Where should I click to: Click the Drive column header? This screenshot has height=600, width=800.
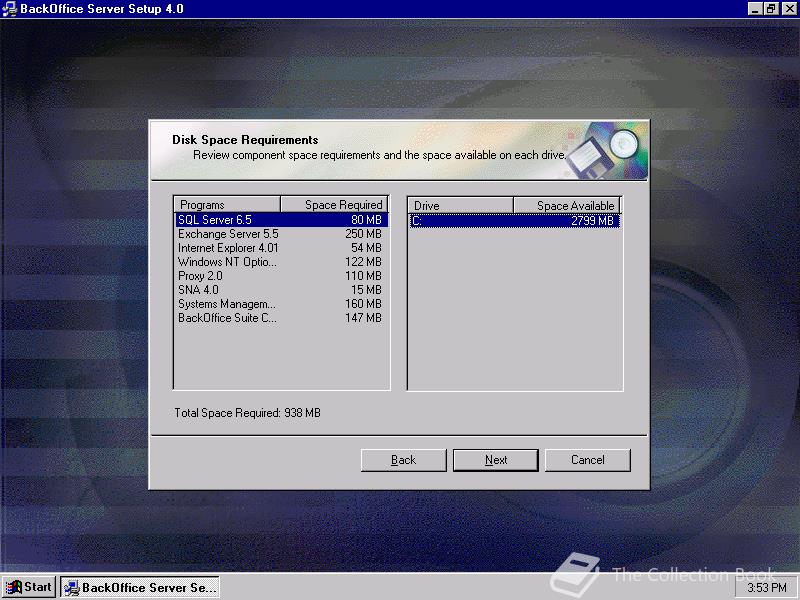(461, 206)
